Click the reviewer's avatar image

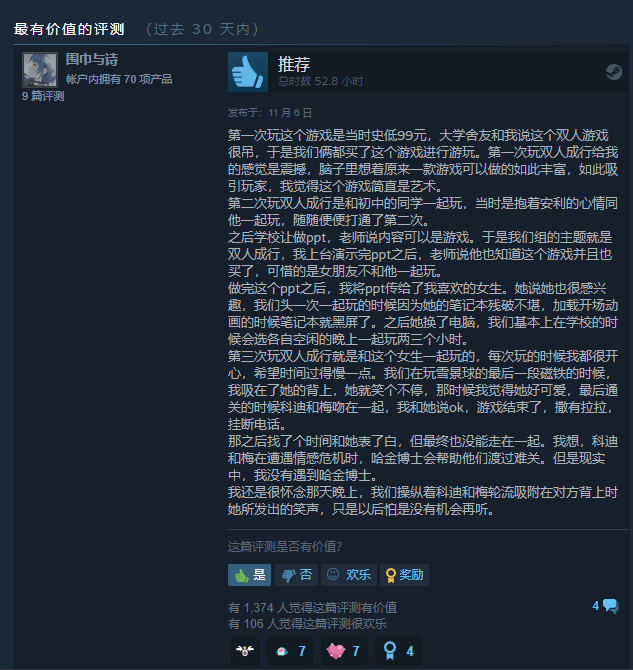pos(40,70)
